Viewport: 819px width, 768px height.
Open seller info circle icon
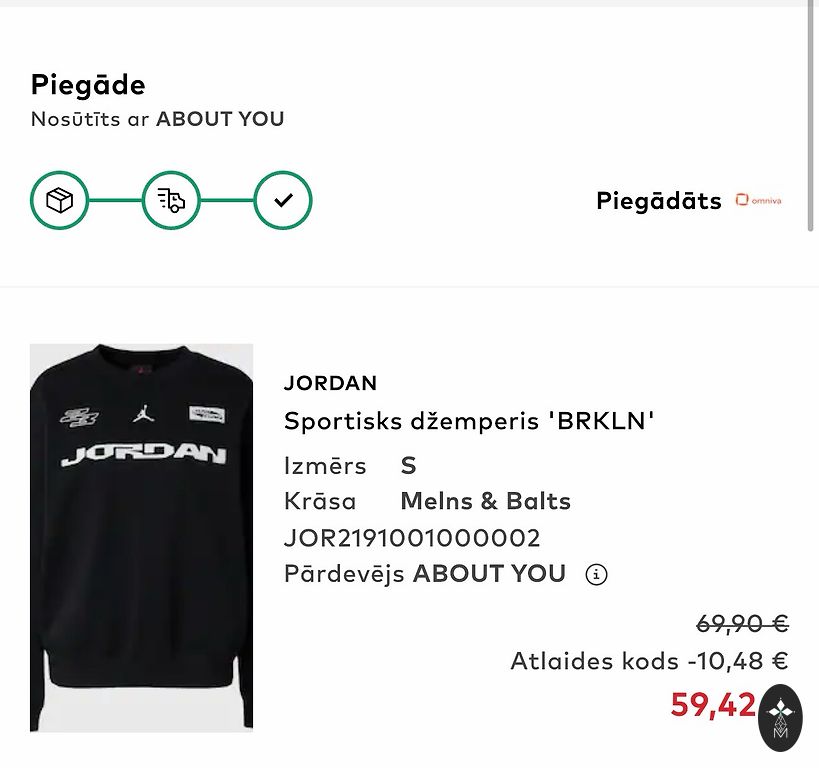click(x=596, y=575)
